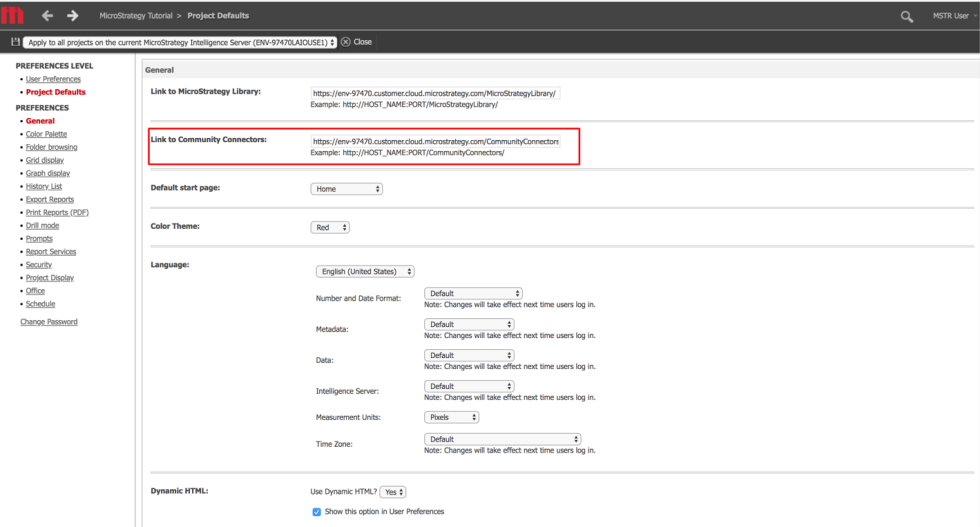The image size is (980, 527).
Task: Open the Default start page dropdown
Action: (x=346, y=189)
